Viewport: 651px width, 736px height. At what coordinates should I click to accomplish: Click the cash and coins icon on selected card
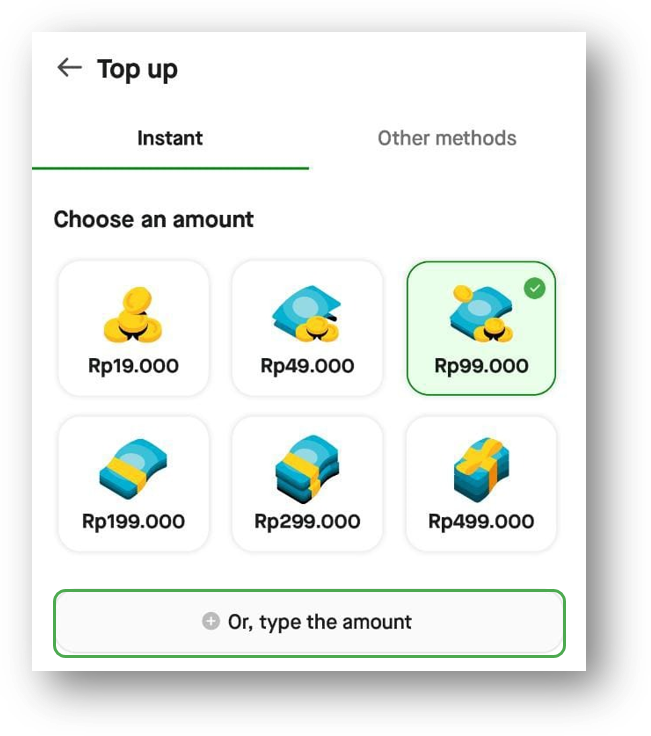click(x=481, y=314)
